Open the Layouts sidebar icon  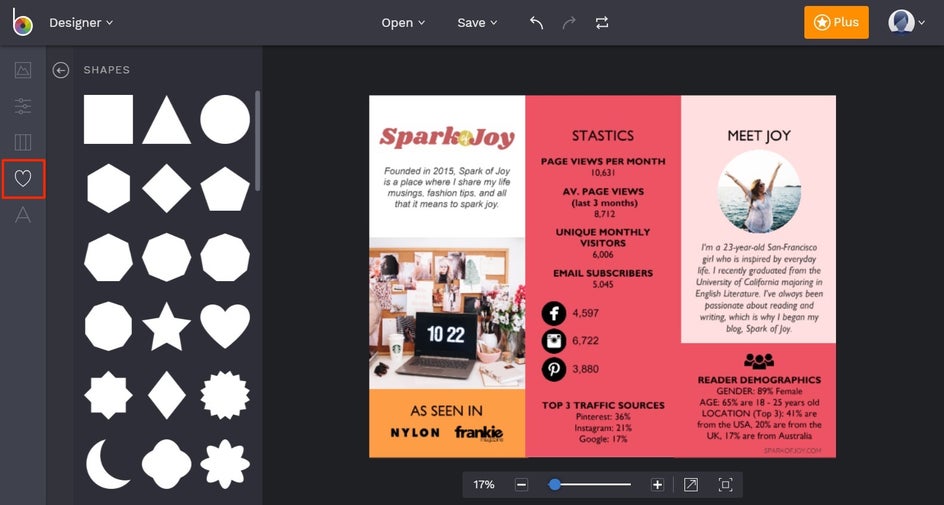tap(23, 142)
